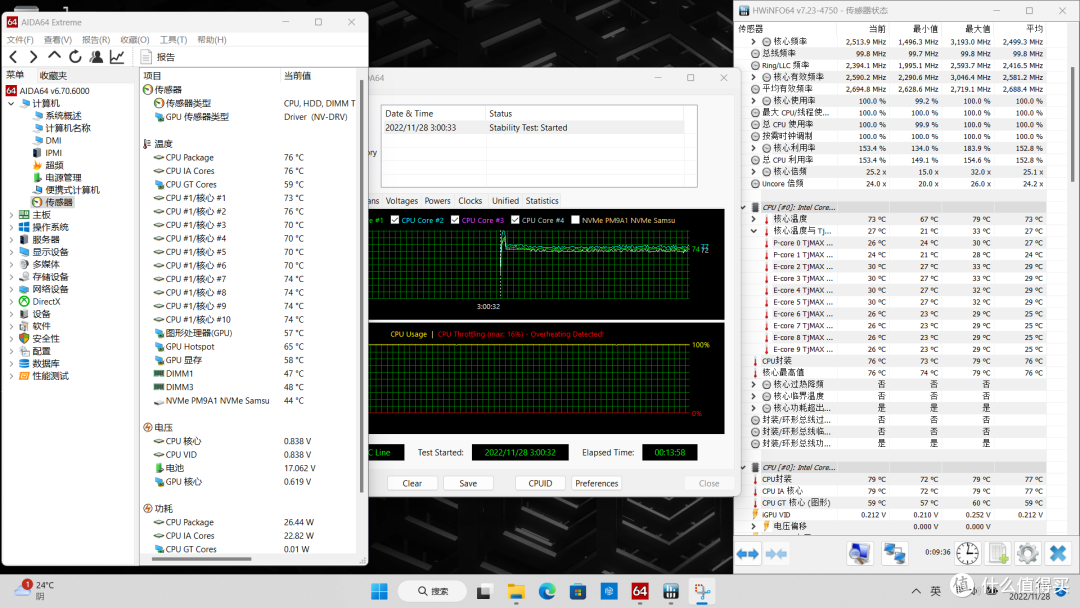Collapse 核心温度与 TjMAX row in HWiNFO
Viewport: 1080px width, 608px height.
(x=753, y=231)
